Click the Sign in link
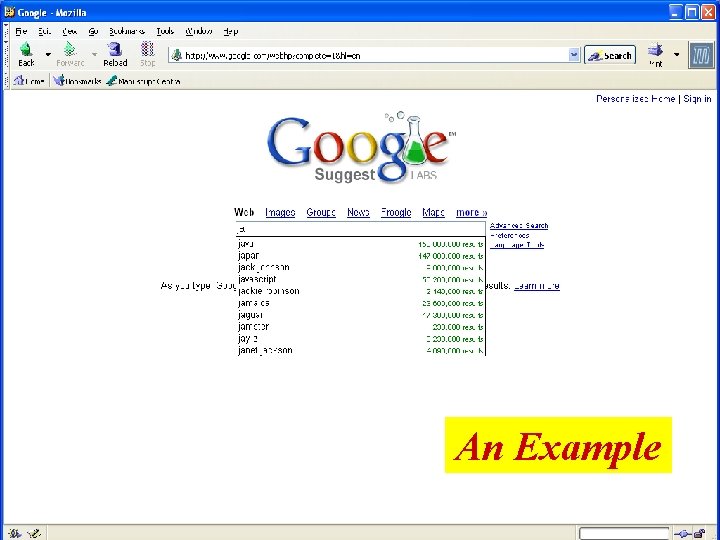 pyautogui.click(x=697, y=99)
